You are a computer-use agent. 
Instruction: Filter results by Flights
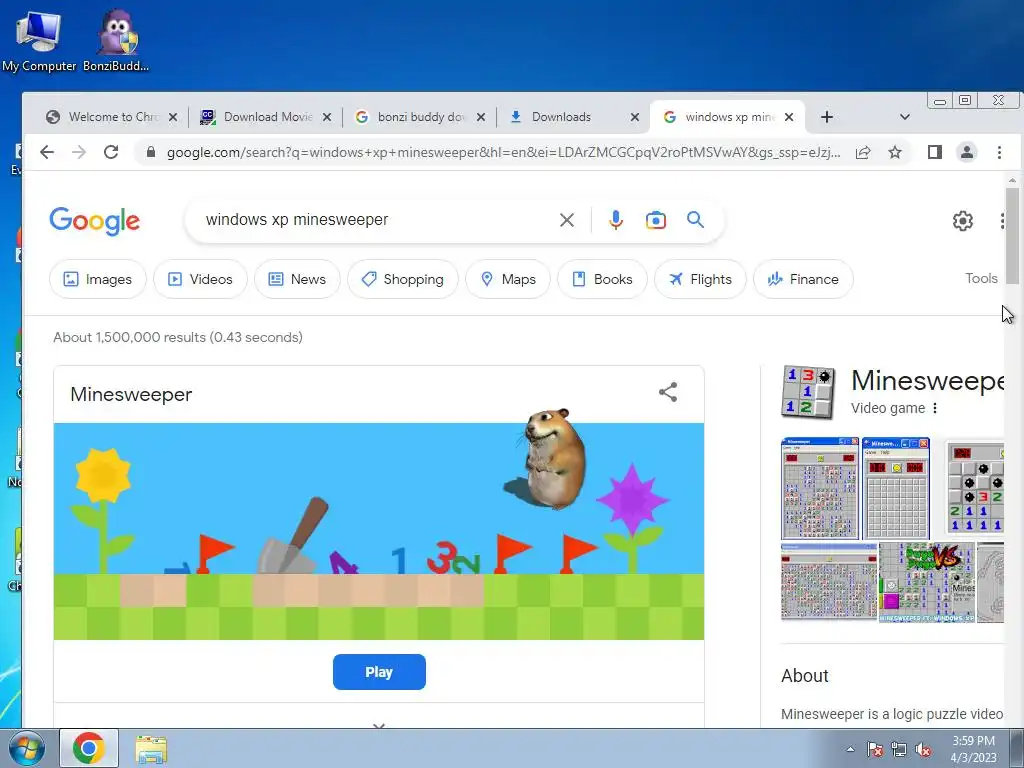tap(700, 280)
